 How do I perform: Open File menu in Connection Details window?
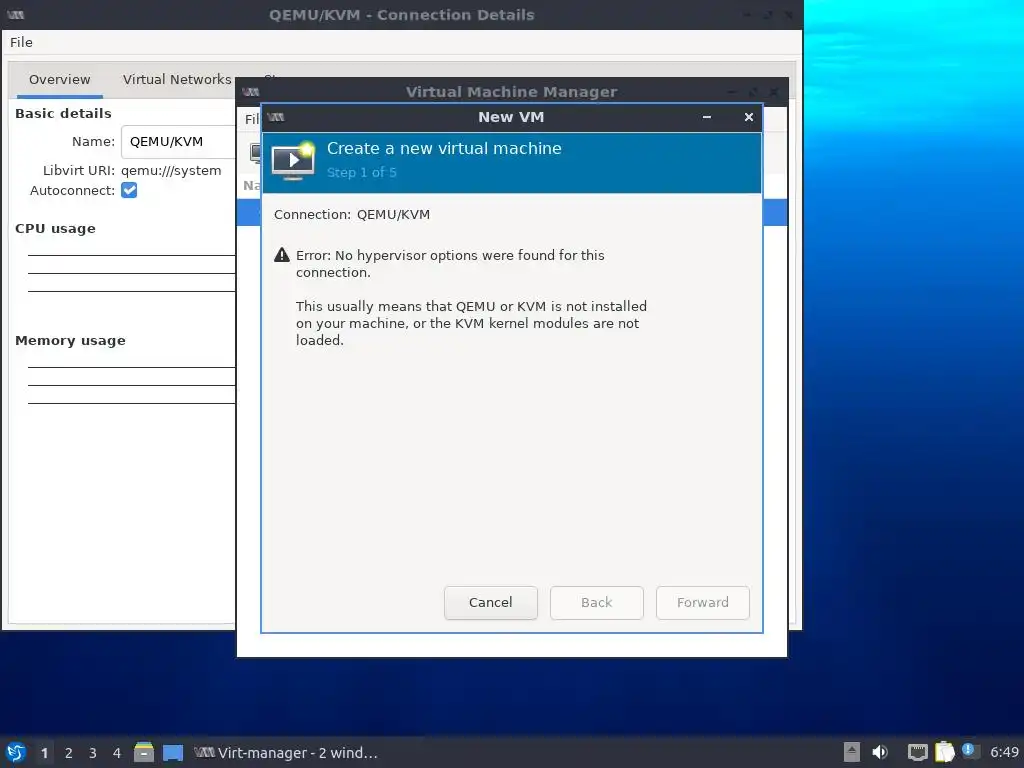tap(21, 42)
